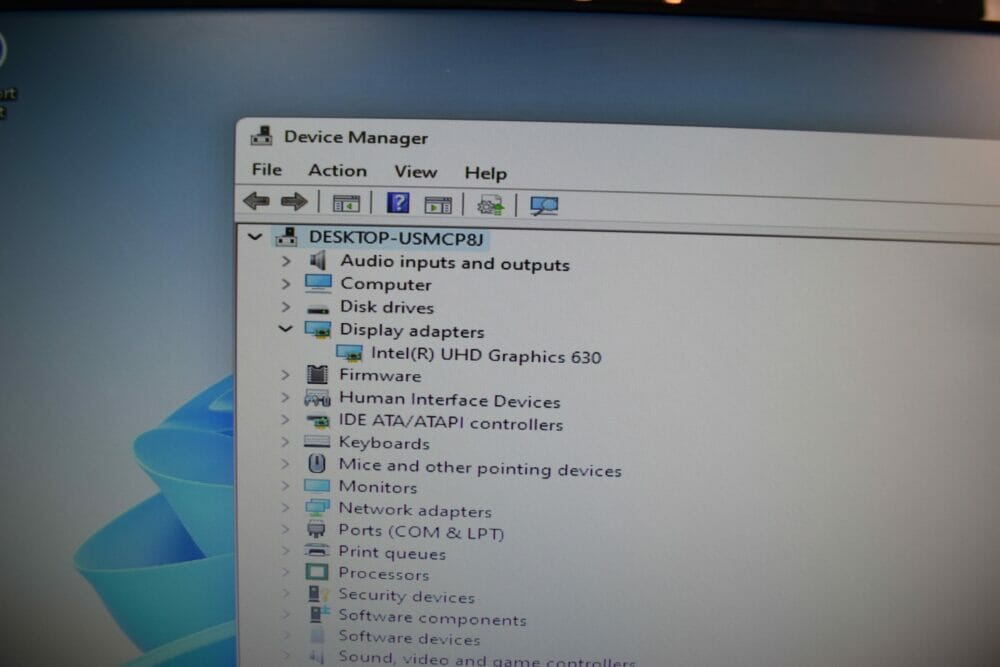The width and height of the screenshot is (1000, 667).
Task: Open the View menu
Action: [x=415, y=172]
